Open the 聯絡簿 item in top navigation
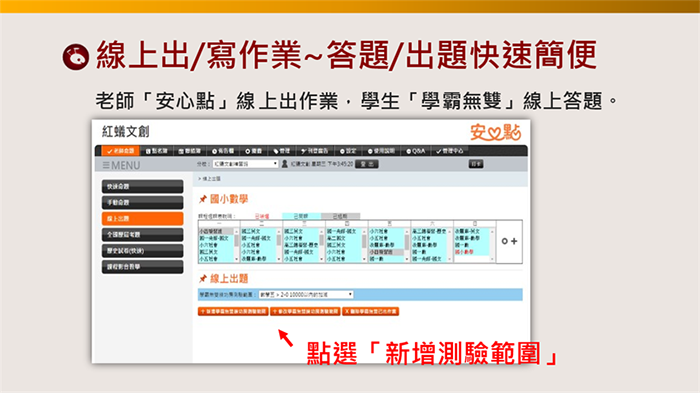 [190, 151]
